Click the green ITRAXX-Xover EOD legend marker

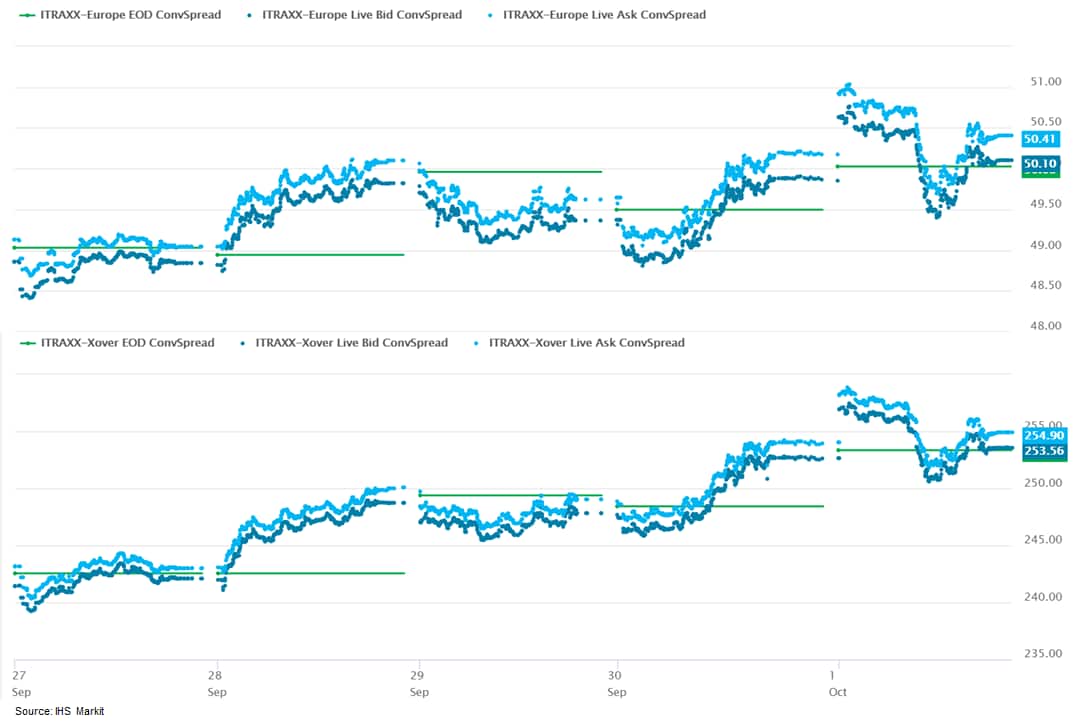pyautogui.click(x=26, y=343)
